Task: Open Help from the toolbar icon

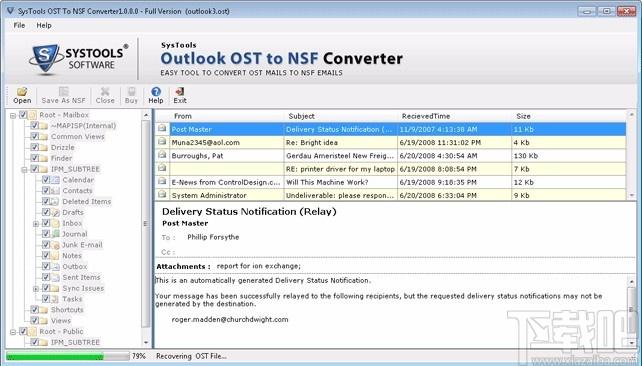Action: click(156, 92)
